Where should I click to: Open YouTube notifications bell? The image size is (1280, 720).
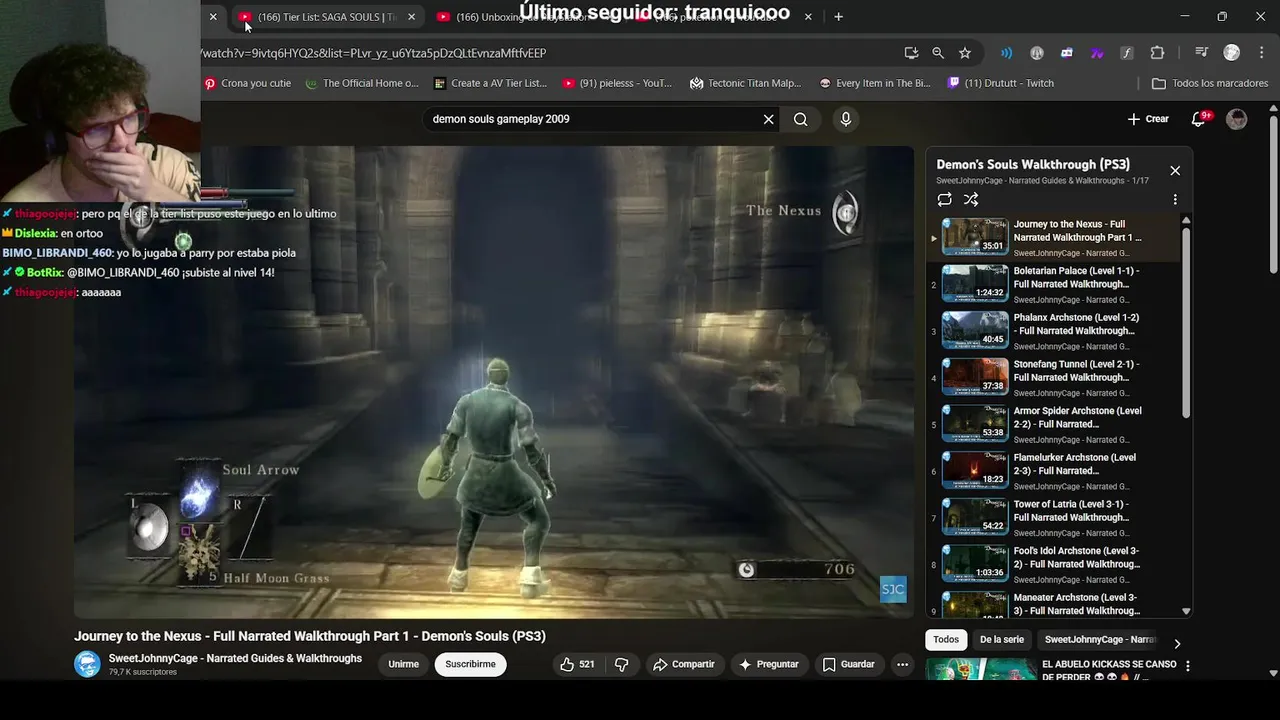click(1199, 119)
